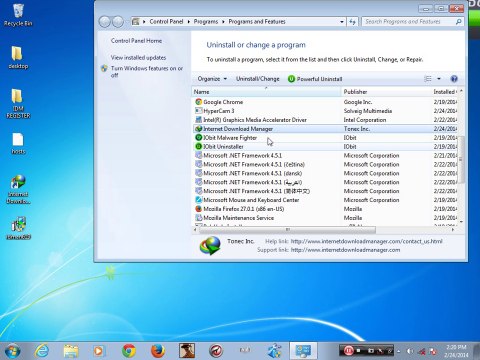Open Recycle Bin desktop icon
Viewport: 480px width, 360px height.
point(18,15)
